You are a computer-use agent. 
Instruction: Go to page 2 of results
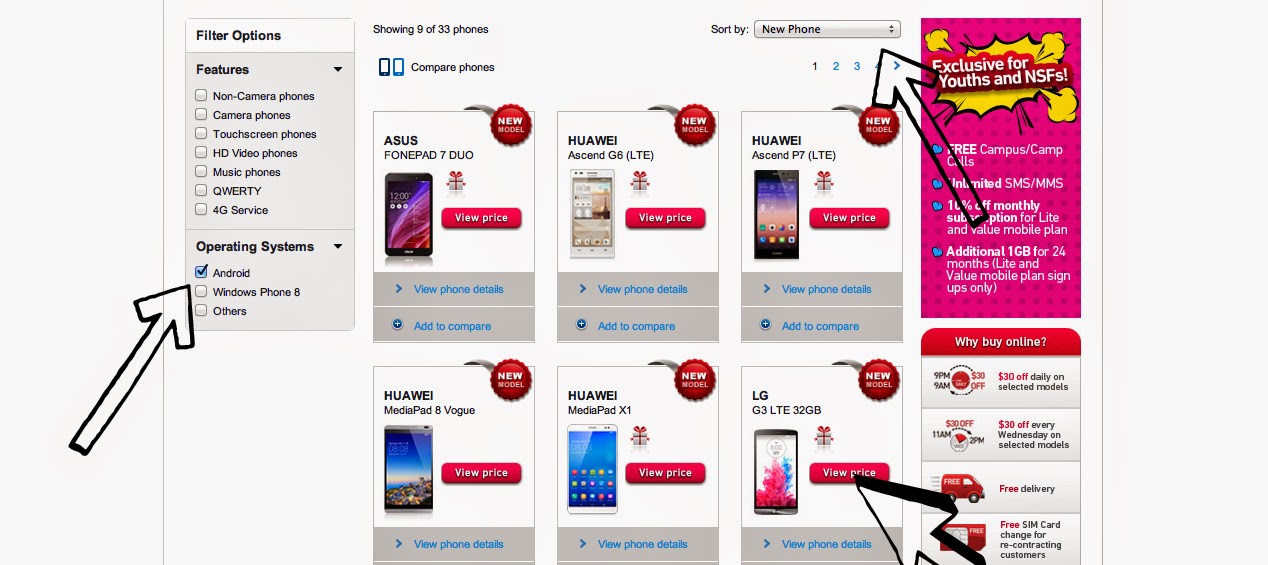pyautogui.click(x=836, y=67)
